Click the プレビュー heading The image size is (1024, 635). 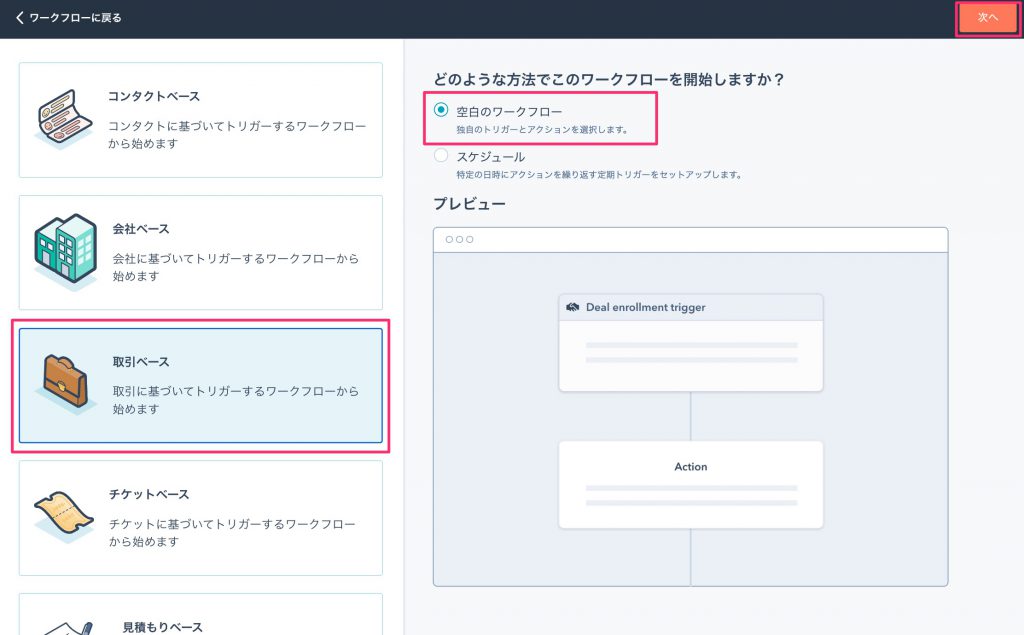pyautogui.click(x=470, y=203)
